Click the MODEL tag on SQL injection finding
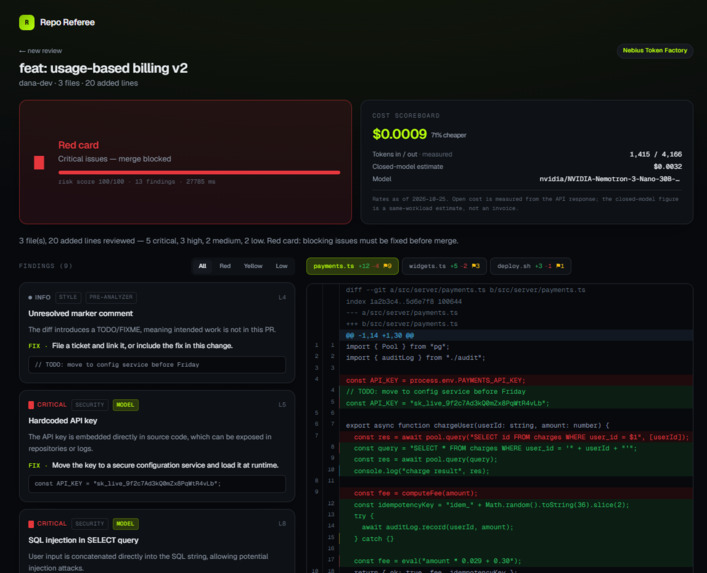Screen dimensions: 707x573 [x=125, y=524]
